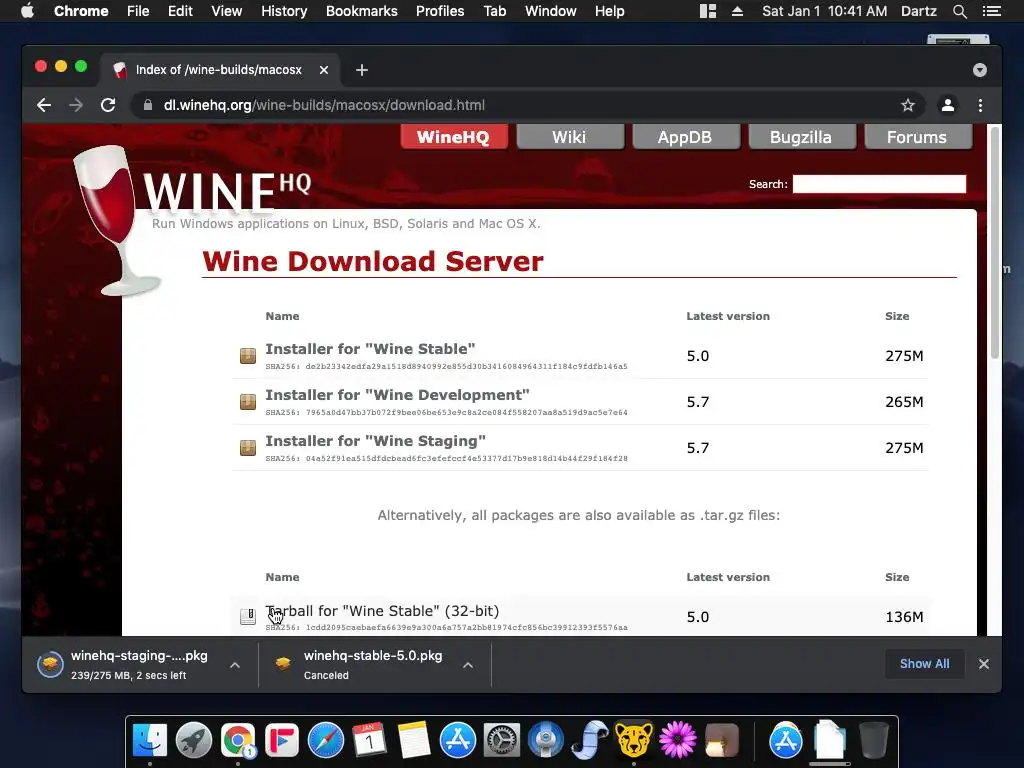Switch to the Bugzilla site tab

point(801,136)
